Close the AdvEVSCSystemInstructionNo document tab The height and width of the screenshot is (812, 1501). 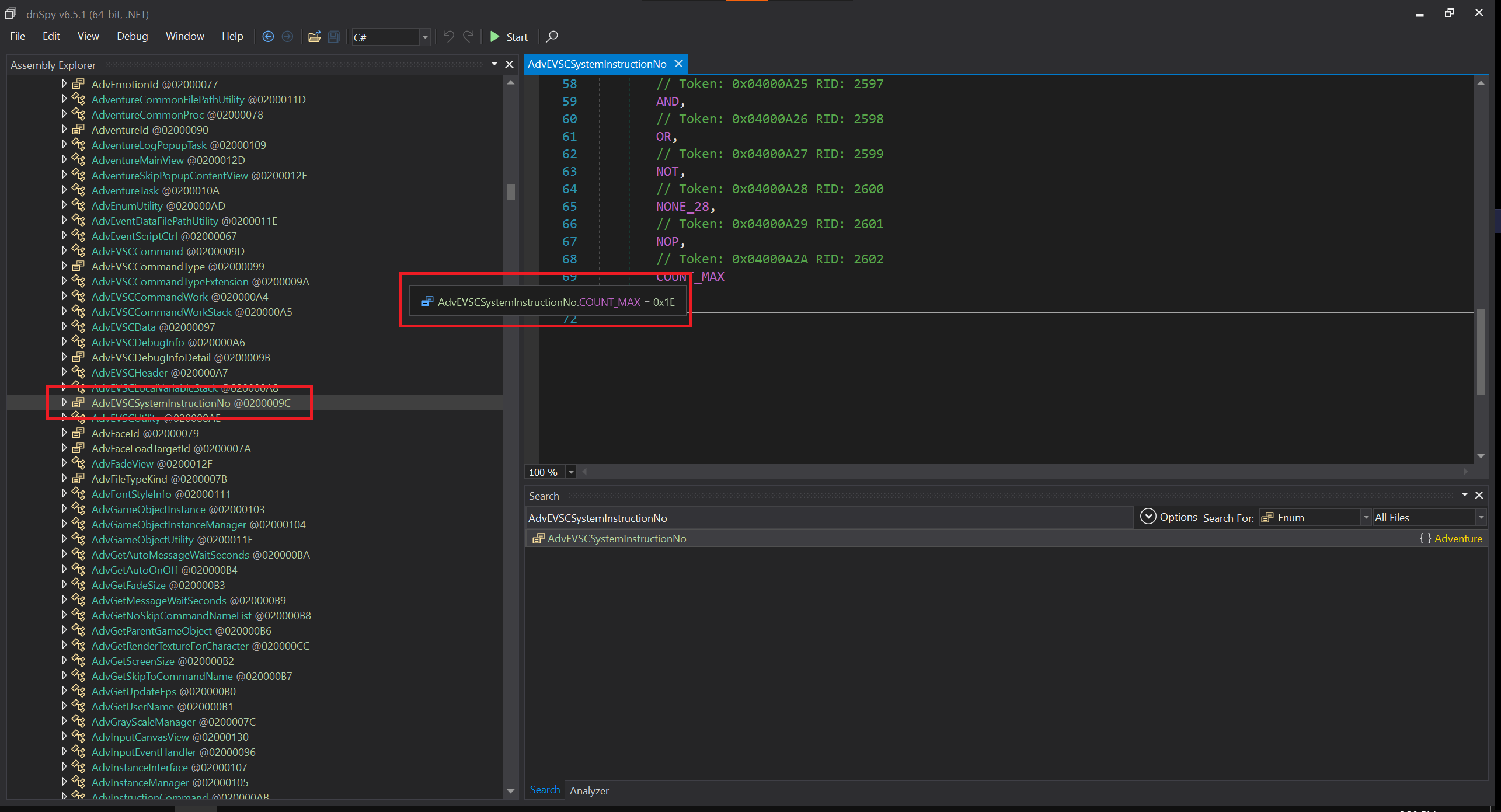pyautogui.click(x=678, y=64)
